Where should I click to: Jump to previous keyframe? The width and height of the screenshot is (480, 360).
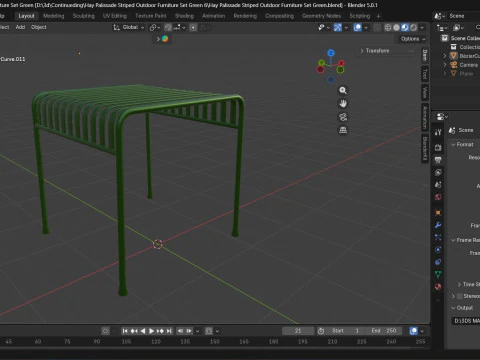pyautogui.click(x=134, y=331)
